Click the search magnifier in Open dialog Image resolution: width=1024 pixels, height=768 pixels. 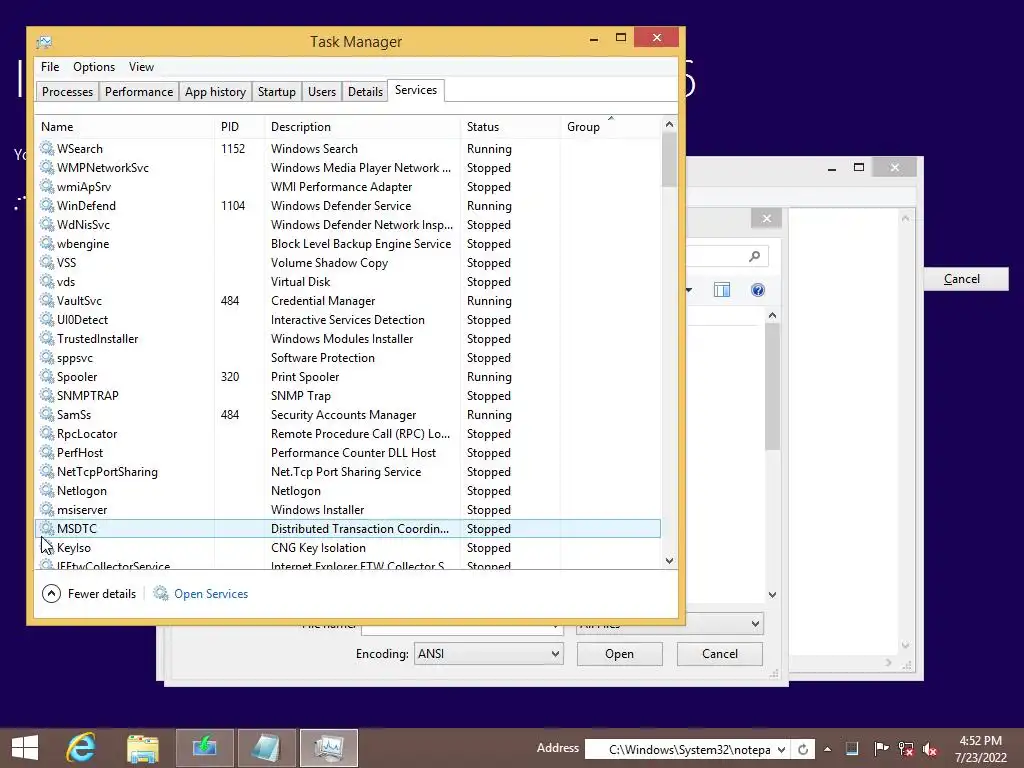point(755,256)
